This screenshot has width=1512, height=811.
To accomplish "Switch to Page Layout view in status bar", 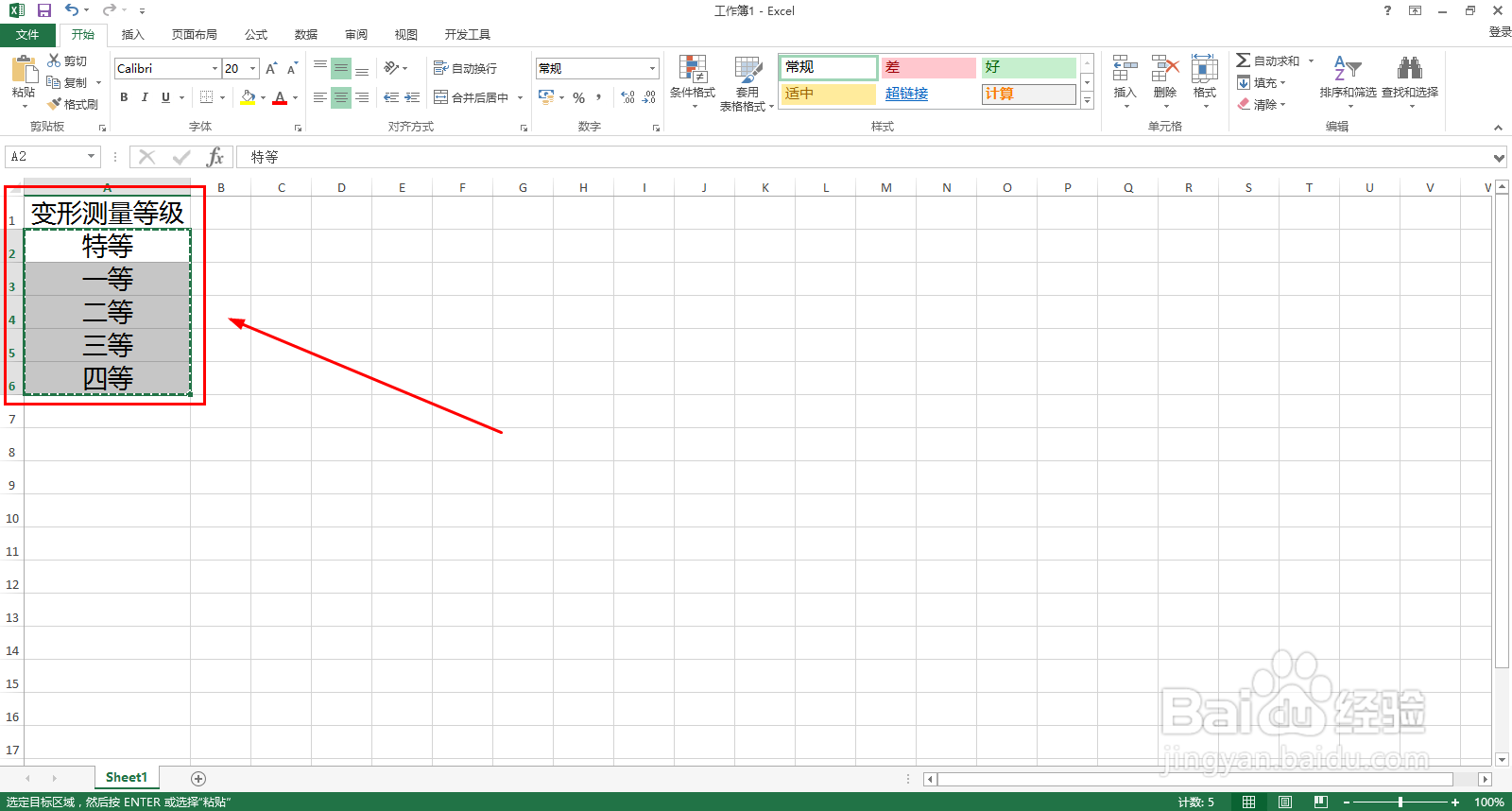I will pyautogui.click(x=1285, y=802).
